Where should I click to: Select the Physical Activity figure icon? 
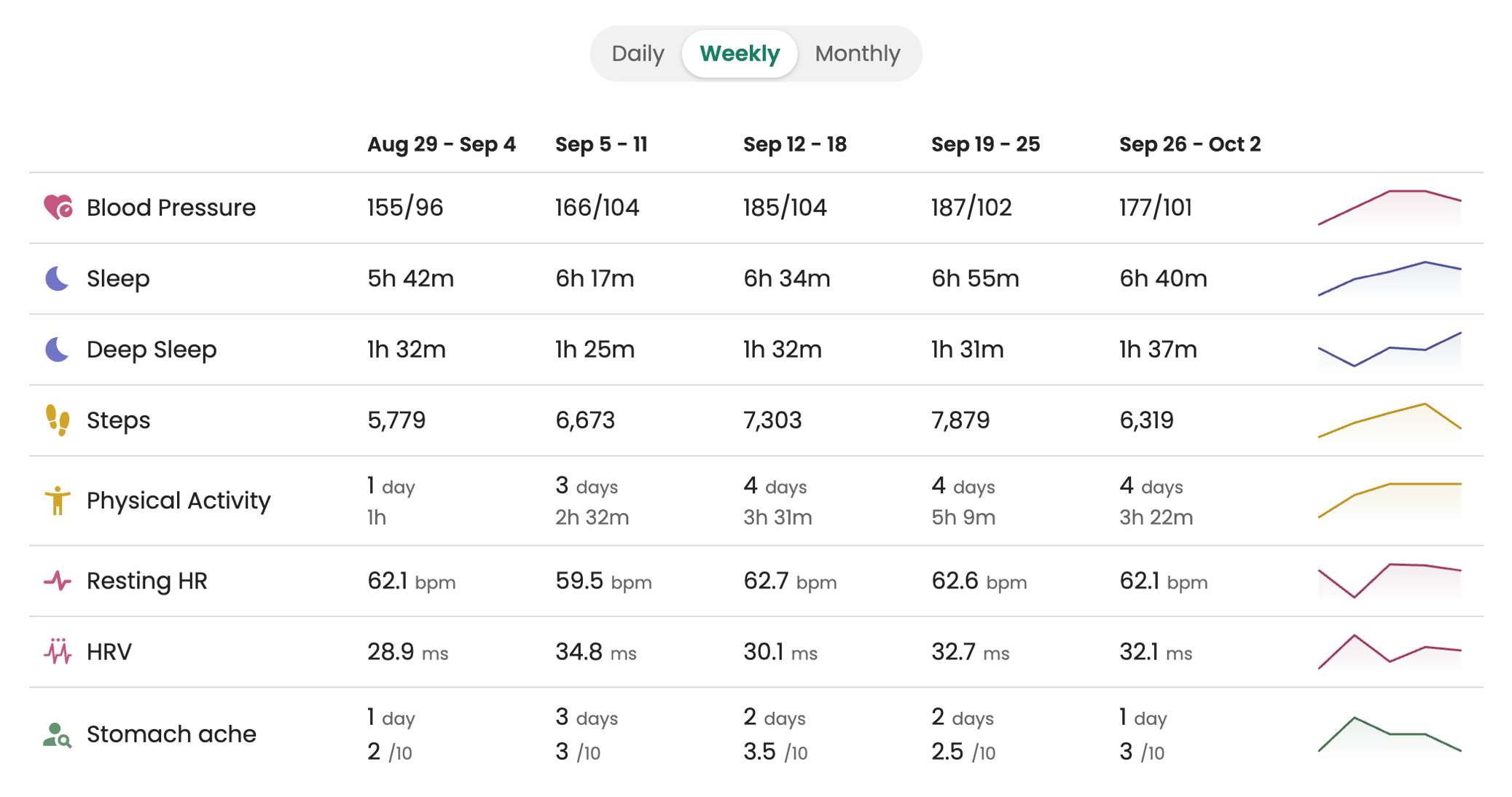tap(57, 500)
